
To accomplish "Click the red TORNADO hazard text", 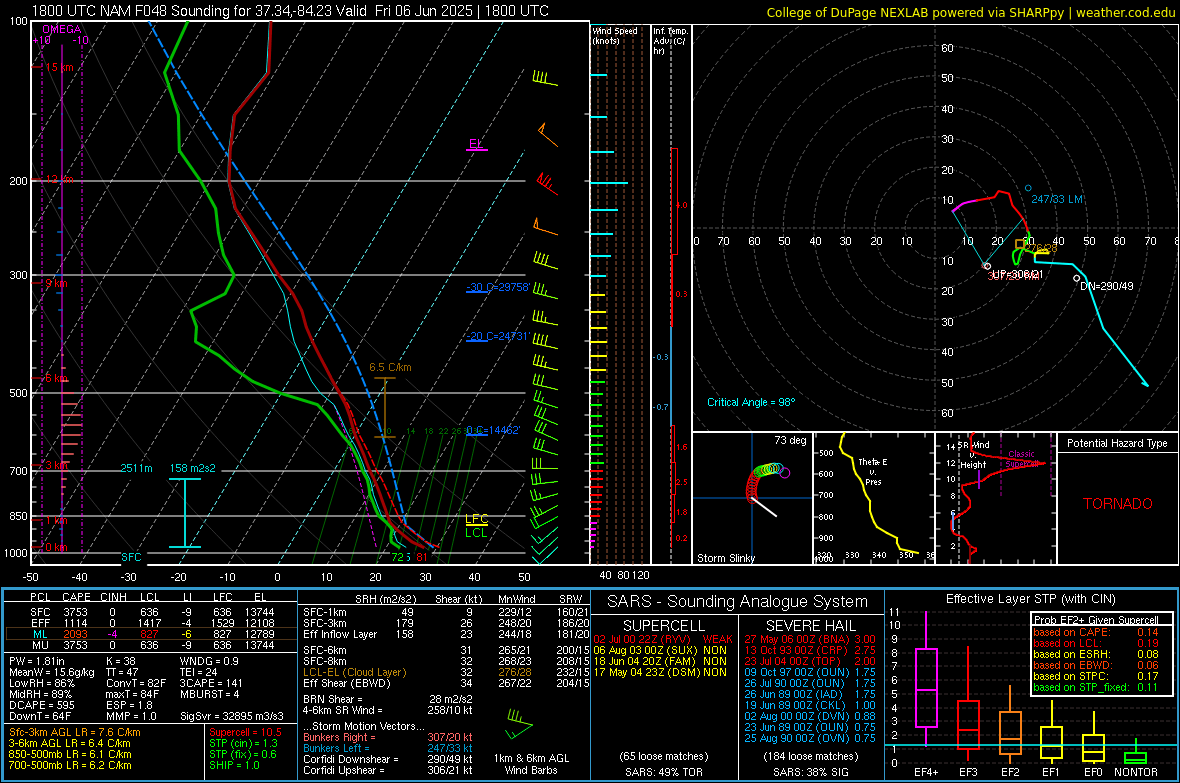I will [x=1118, y=504].
